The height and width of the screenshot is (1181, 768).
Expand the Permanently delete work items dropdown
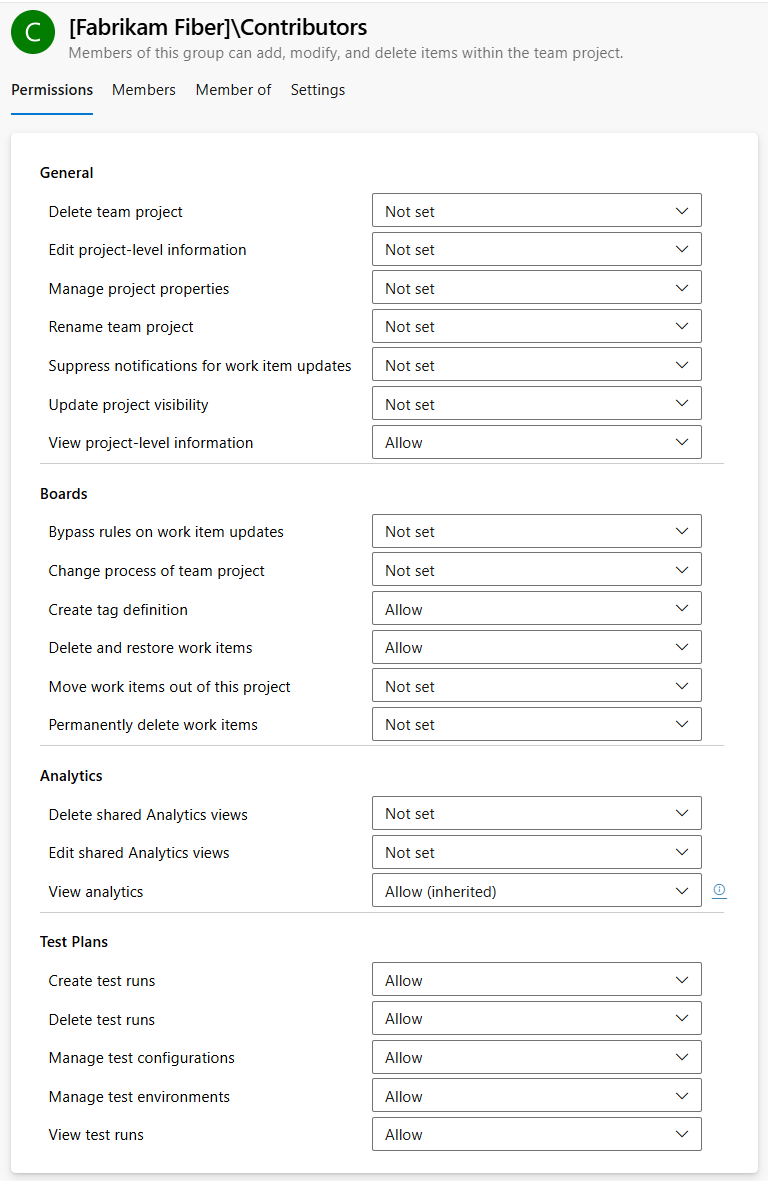click(536, 724)
